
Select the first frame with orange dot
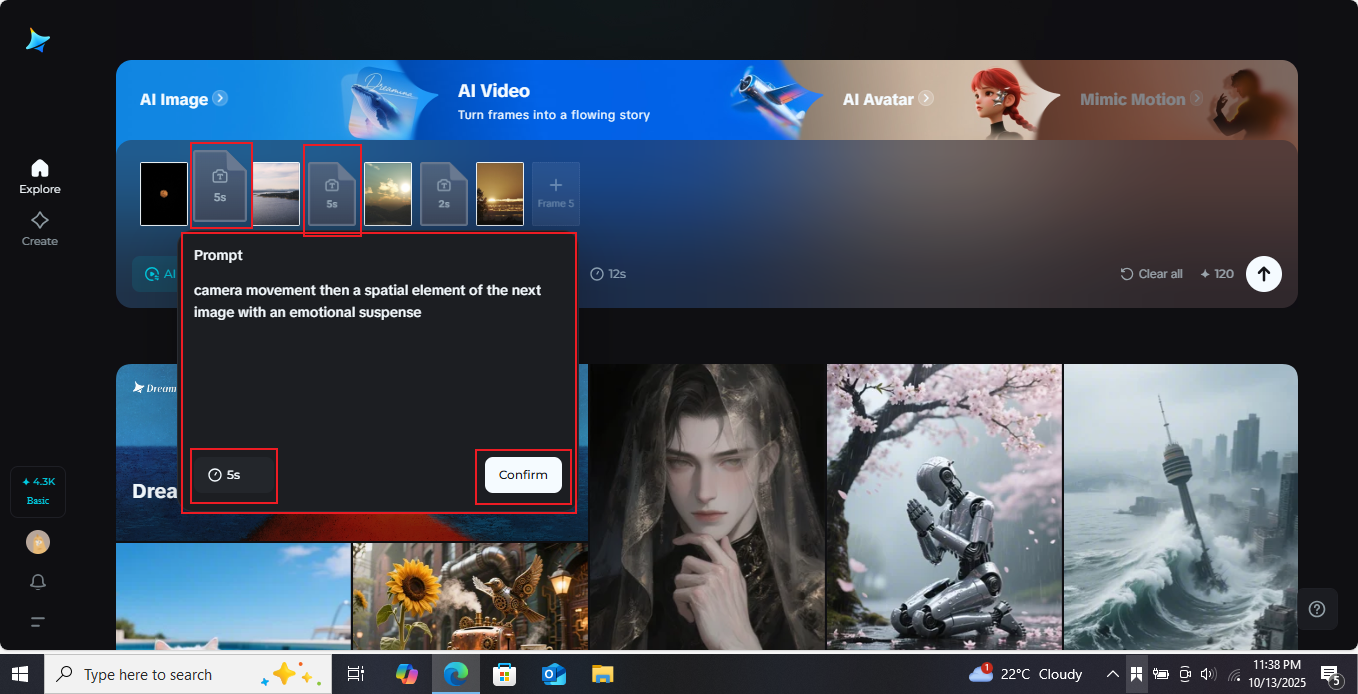point(164,193)
